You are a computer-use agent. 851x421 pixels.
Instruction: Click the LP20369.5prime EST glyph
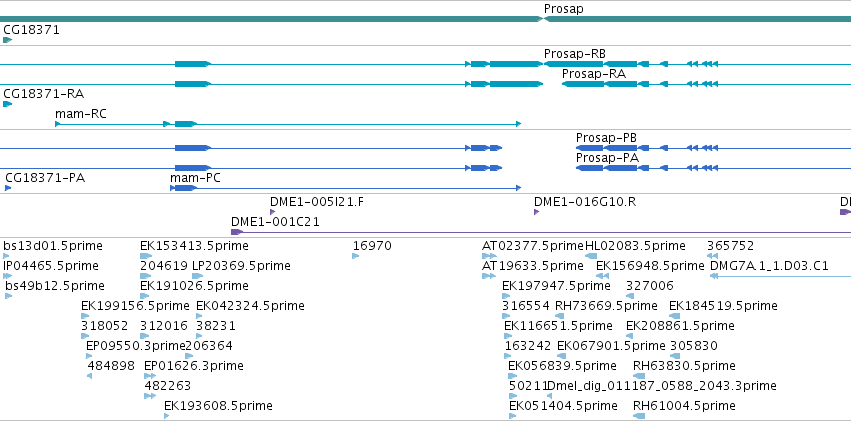click(198, 276)
